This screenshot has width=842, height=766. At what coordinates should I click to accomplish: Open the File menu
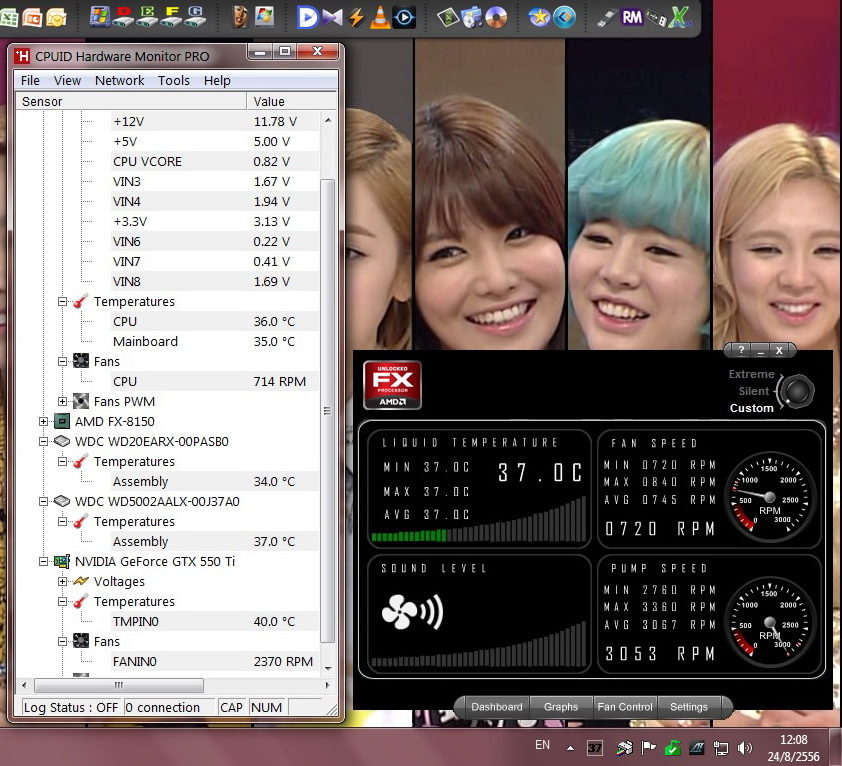tap(30, 81)
